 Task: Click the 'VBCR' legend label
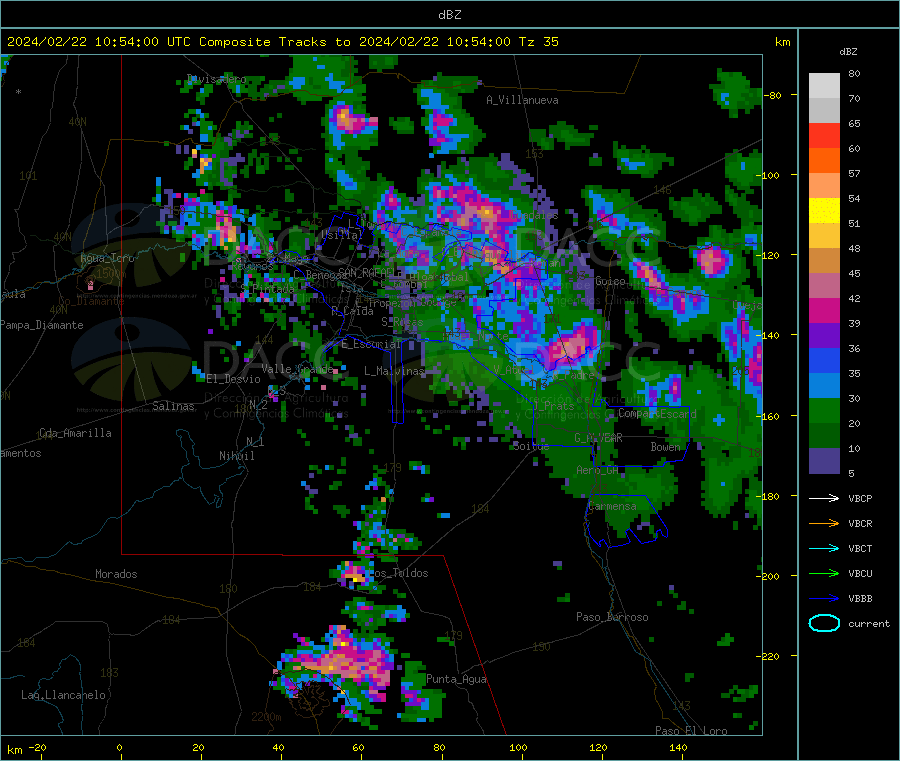(x=860, y=523)
